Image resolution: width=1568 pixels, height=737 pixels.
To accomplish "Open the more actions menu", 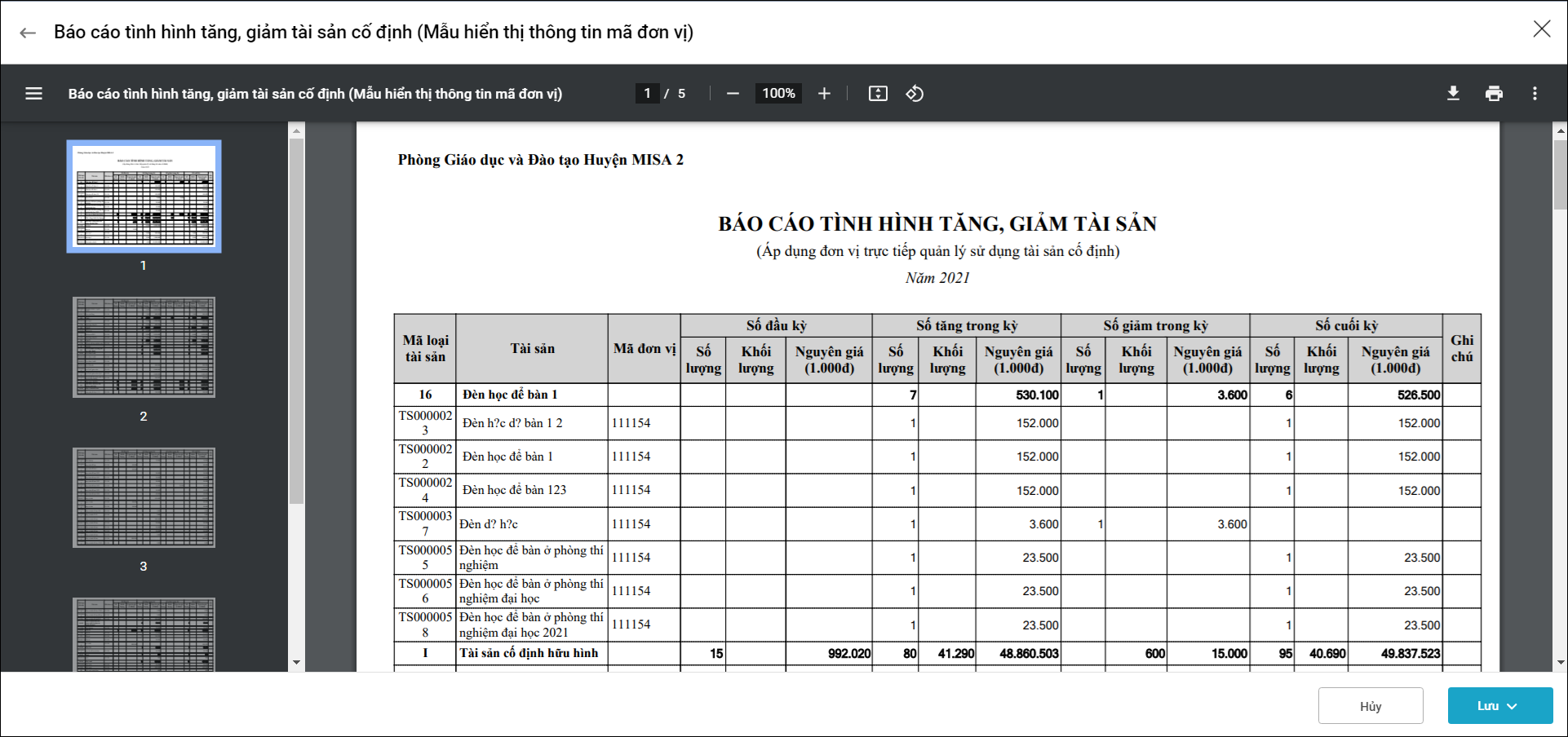I will point(1535,94).
